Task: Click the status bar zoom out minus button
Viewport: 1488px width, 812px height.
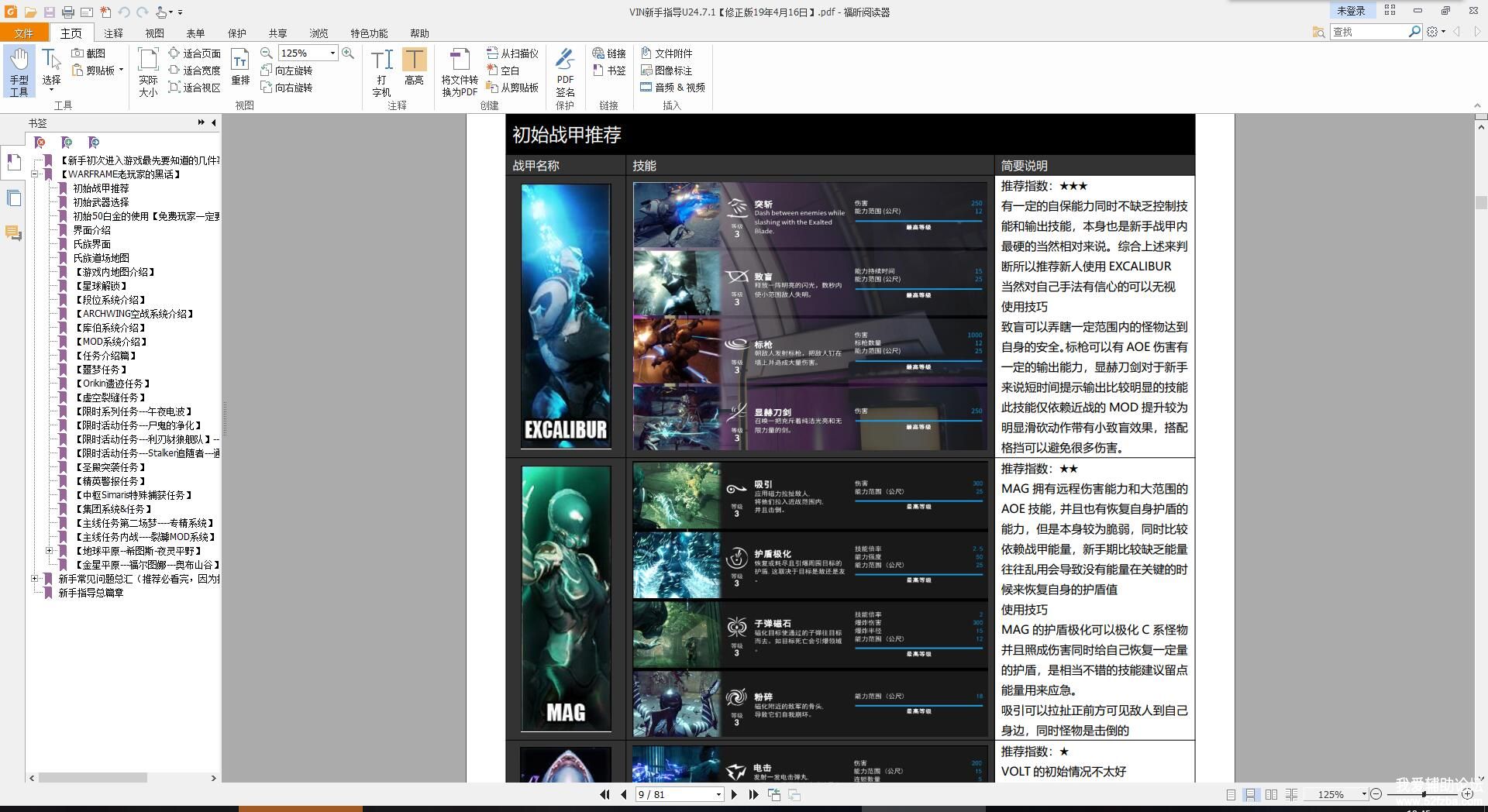Action: click(1376, 794)
